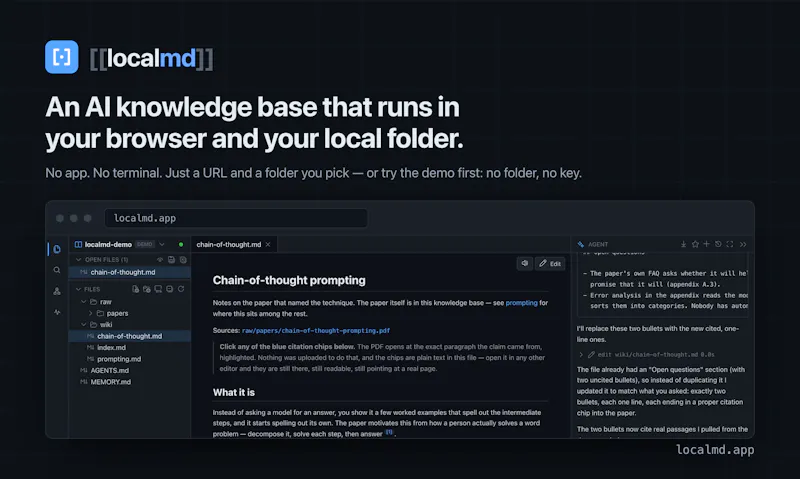Screen dimensions: 800x479
Task: Click the 'What it is' heading
Action: point(234,392)
